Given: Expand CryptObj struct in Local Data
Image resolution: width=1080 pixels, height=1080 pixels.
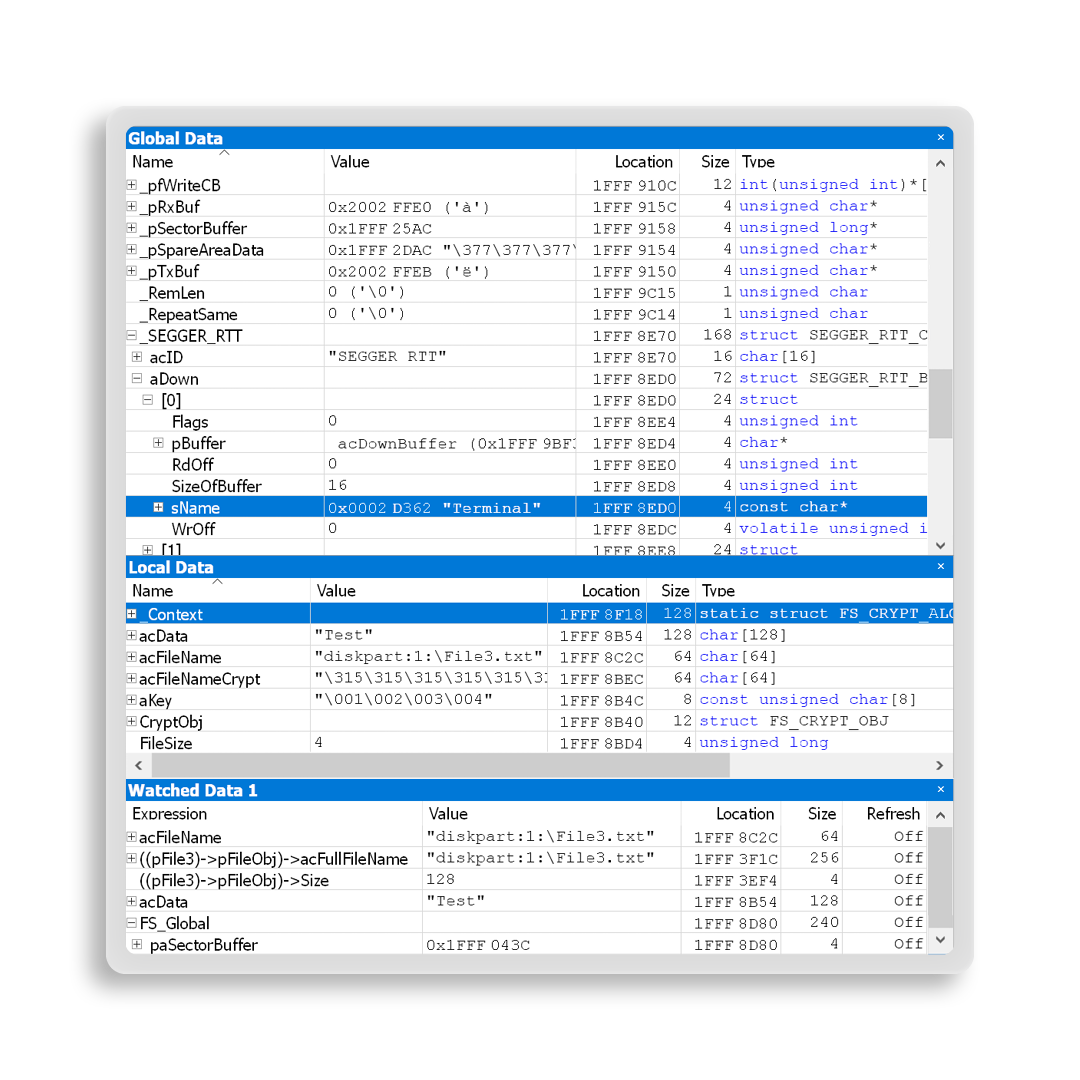Looking at the screenshot, I should point(132,722).
